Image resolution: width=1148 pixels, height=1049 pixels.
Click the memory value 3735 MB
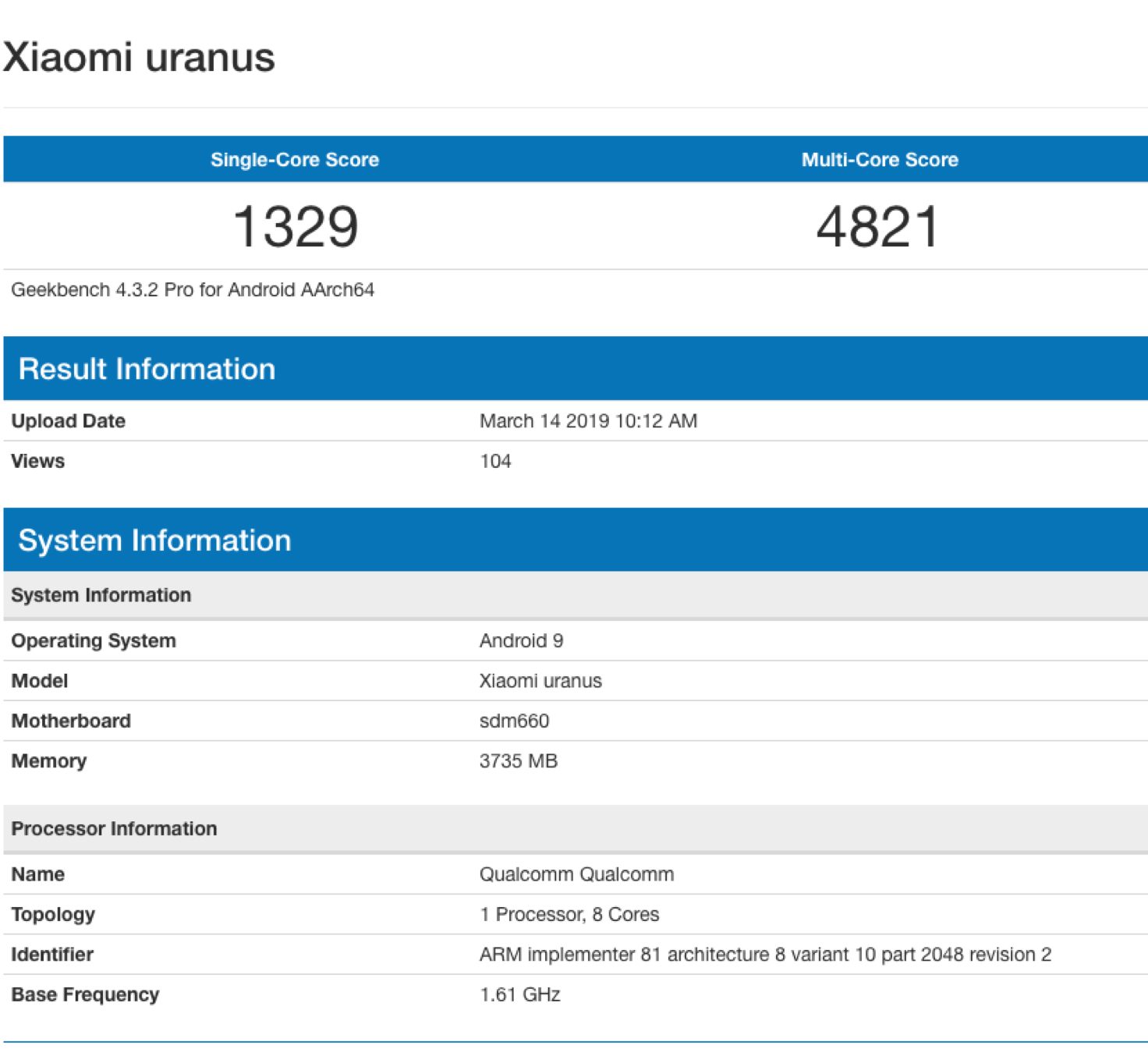tap(519, 761)
